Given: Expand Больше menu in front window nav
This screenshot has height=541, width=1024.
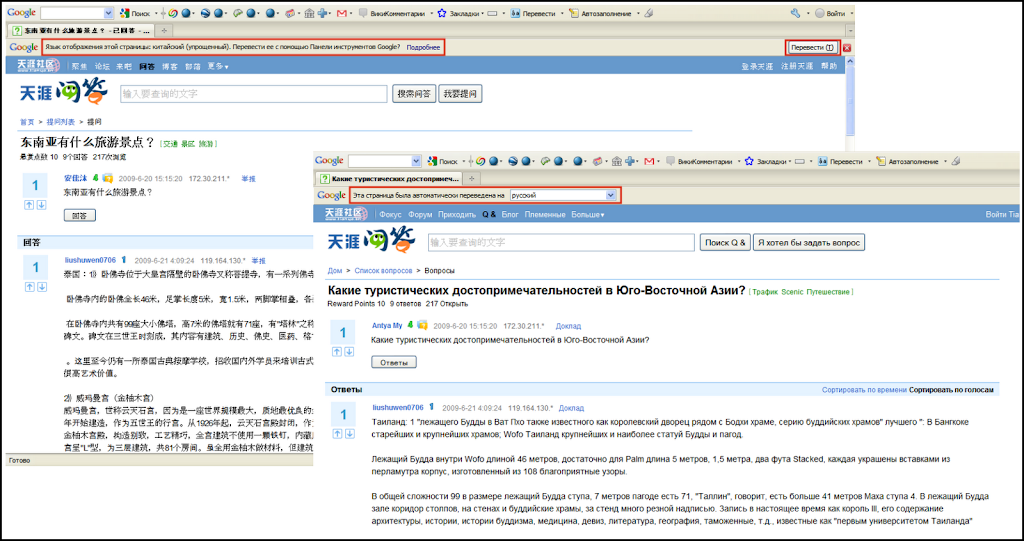Looking at the screenshot, I should pyautogui.click(x=587, y=214).
